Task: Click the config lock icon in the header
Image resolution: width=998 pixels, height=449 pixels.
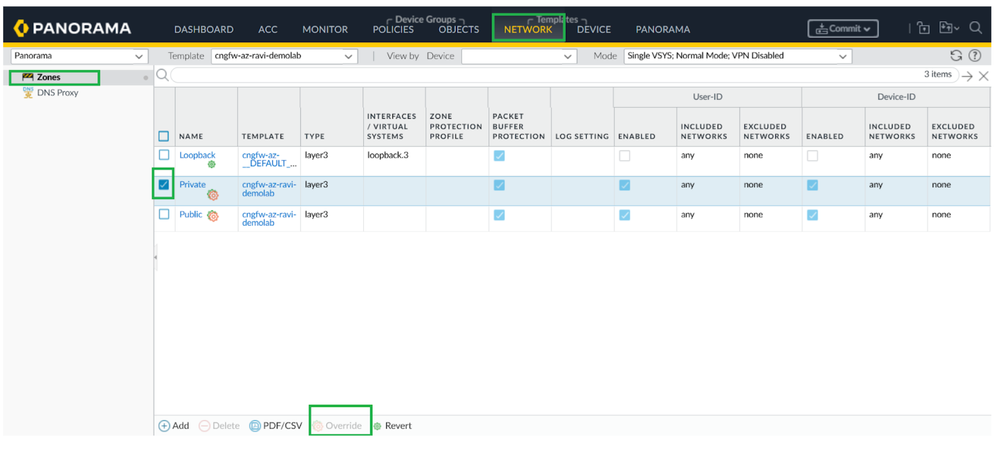Action: (922, 29)
